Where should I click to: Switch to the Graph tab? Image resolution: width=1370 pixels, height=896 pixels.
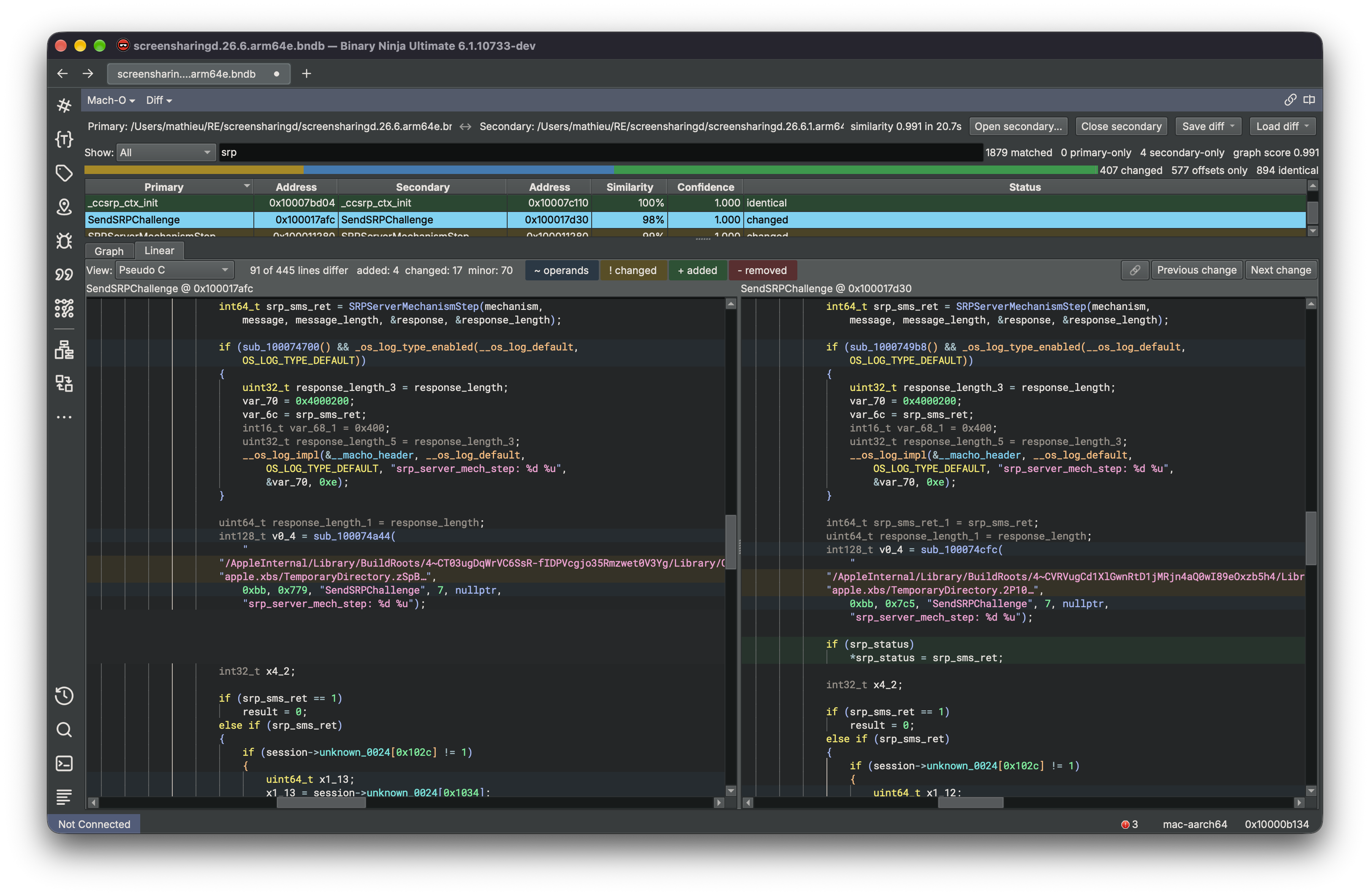(x=109, y=251)
